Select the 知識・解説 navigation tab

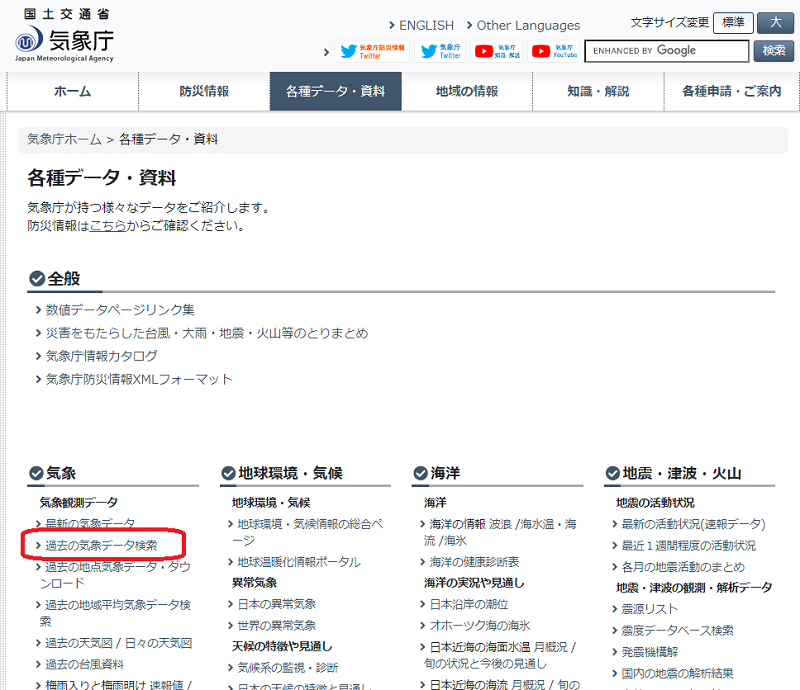(598, 91)
